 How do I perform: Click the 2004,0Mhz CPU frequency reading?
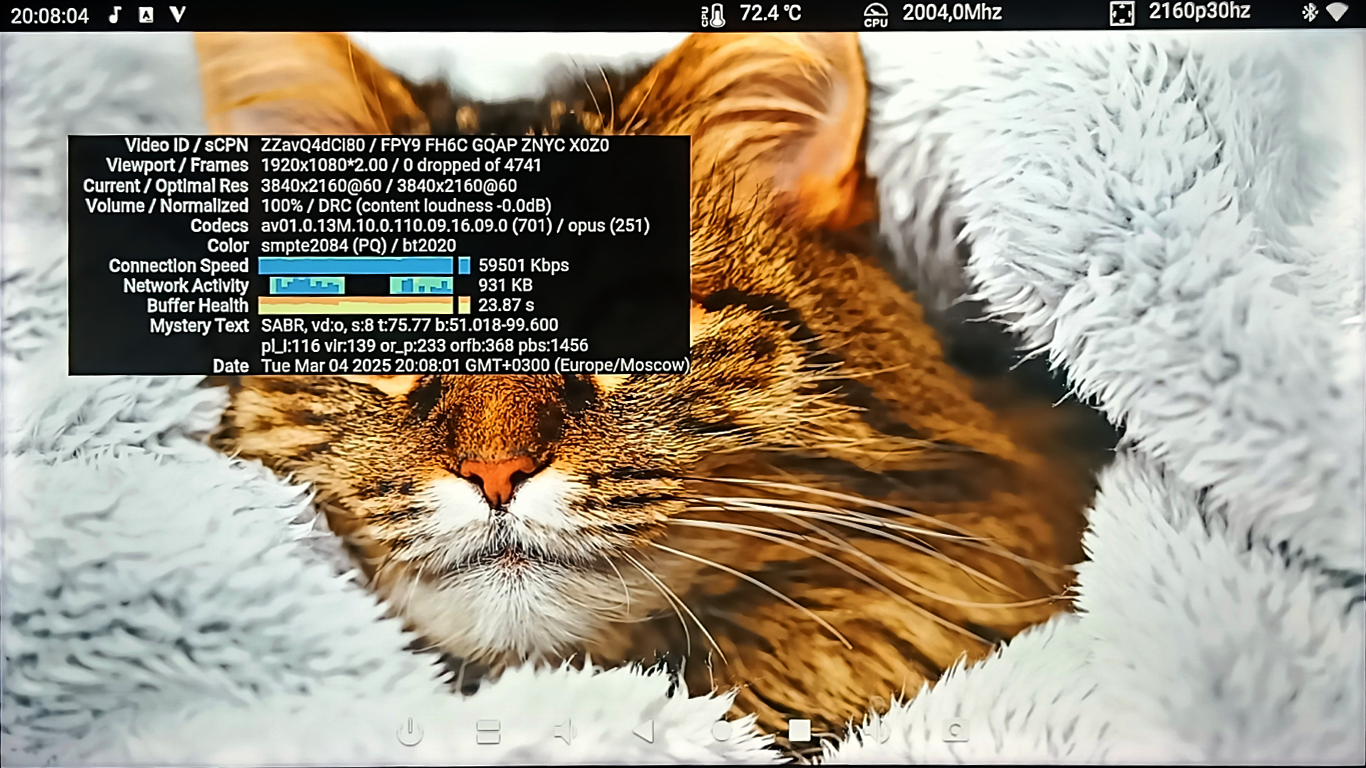pos(952,13)
